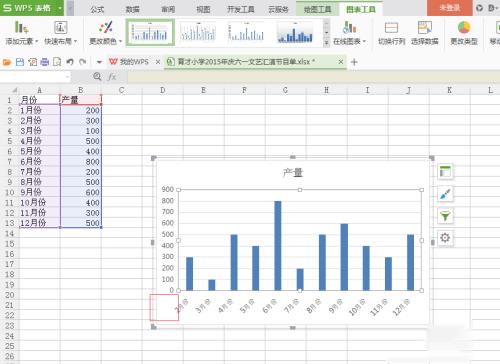Open the WPS application menu dropdown arrow
Screen dimensions: 500x364
60,8
